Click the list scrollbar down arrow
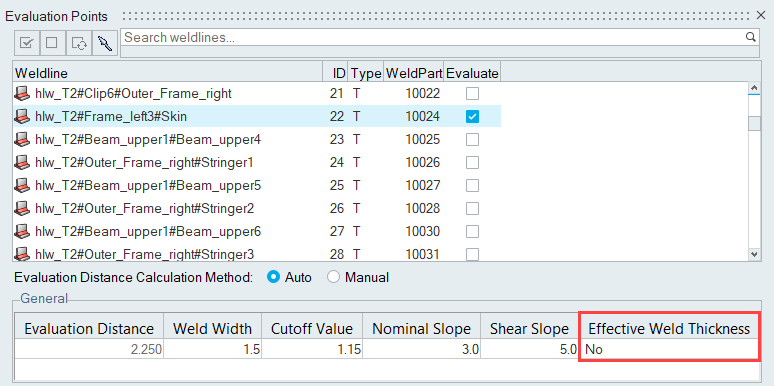This screenshot has height=386, width=774. (754, 254)
